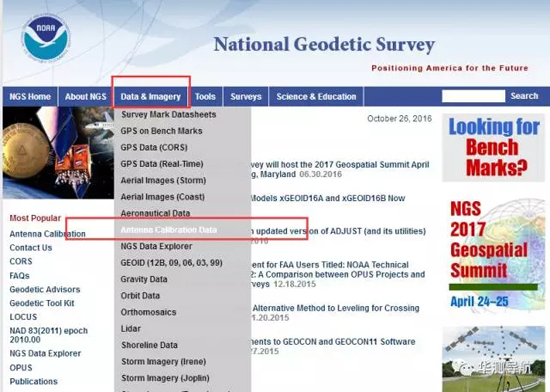The width and height of the screenshot is (550, 392).
Task: Open the Geodetic Tool Kit link
Action: point(42,303)
